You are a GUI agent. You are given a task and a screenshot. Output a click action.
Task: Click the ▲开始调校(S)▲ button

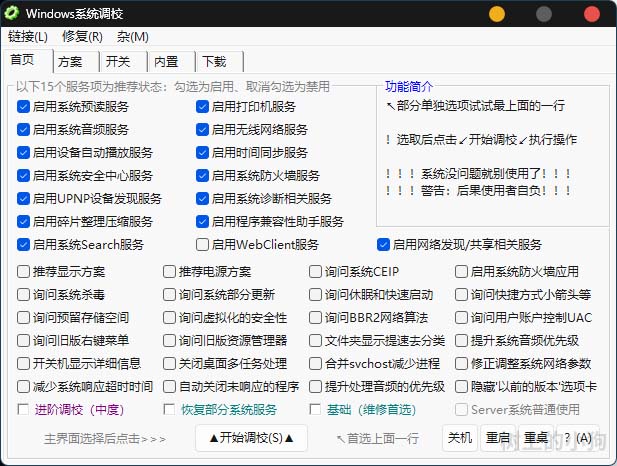tap(251, 438)
